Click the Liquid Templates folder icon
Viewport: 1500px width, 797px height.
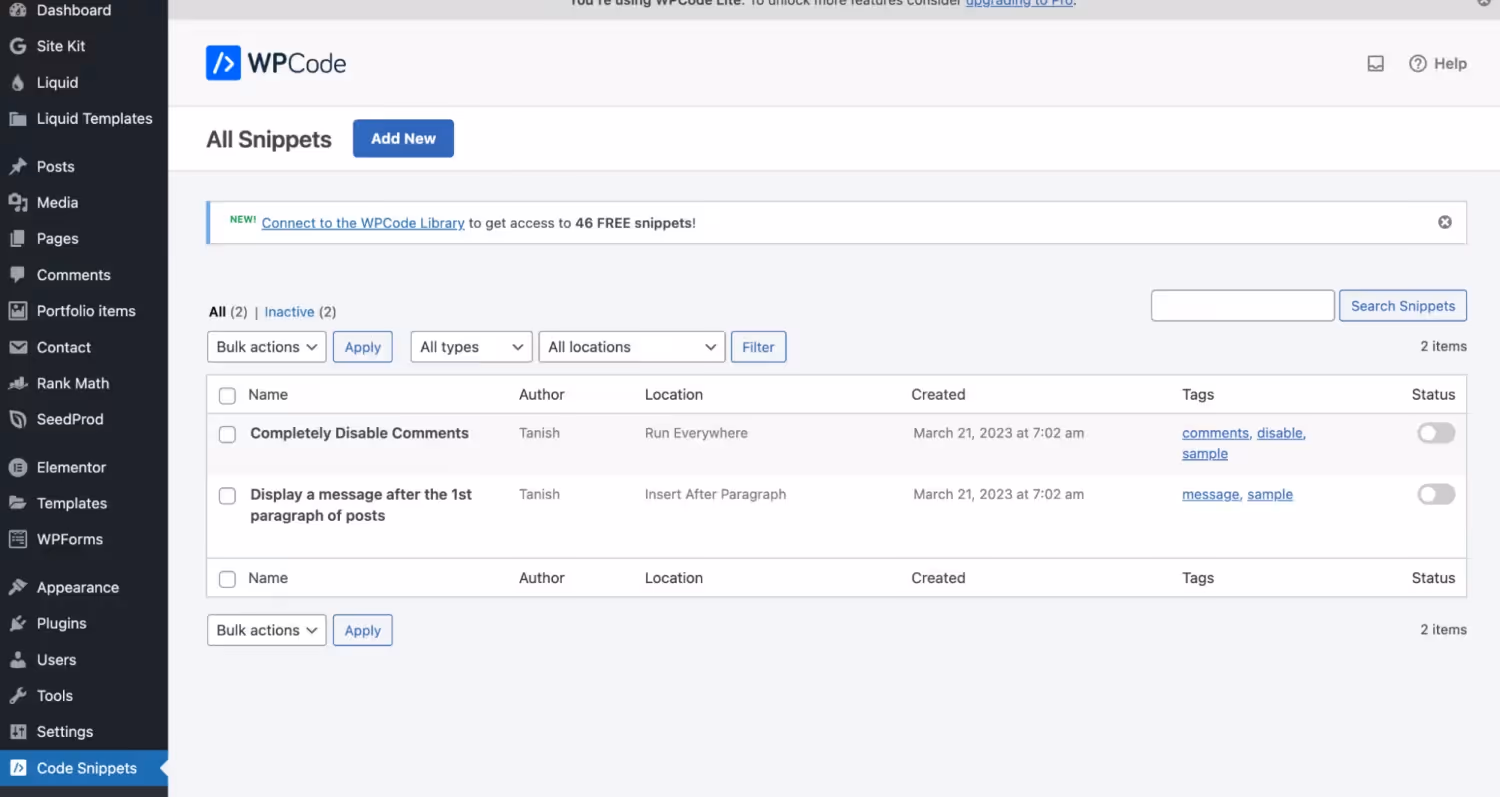click(x=17, y=119)
